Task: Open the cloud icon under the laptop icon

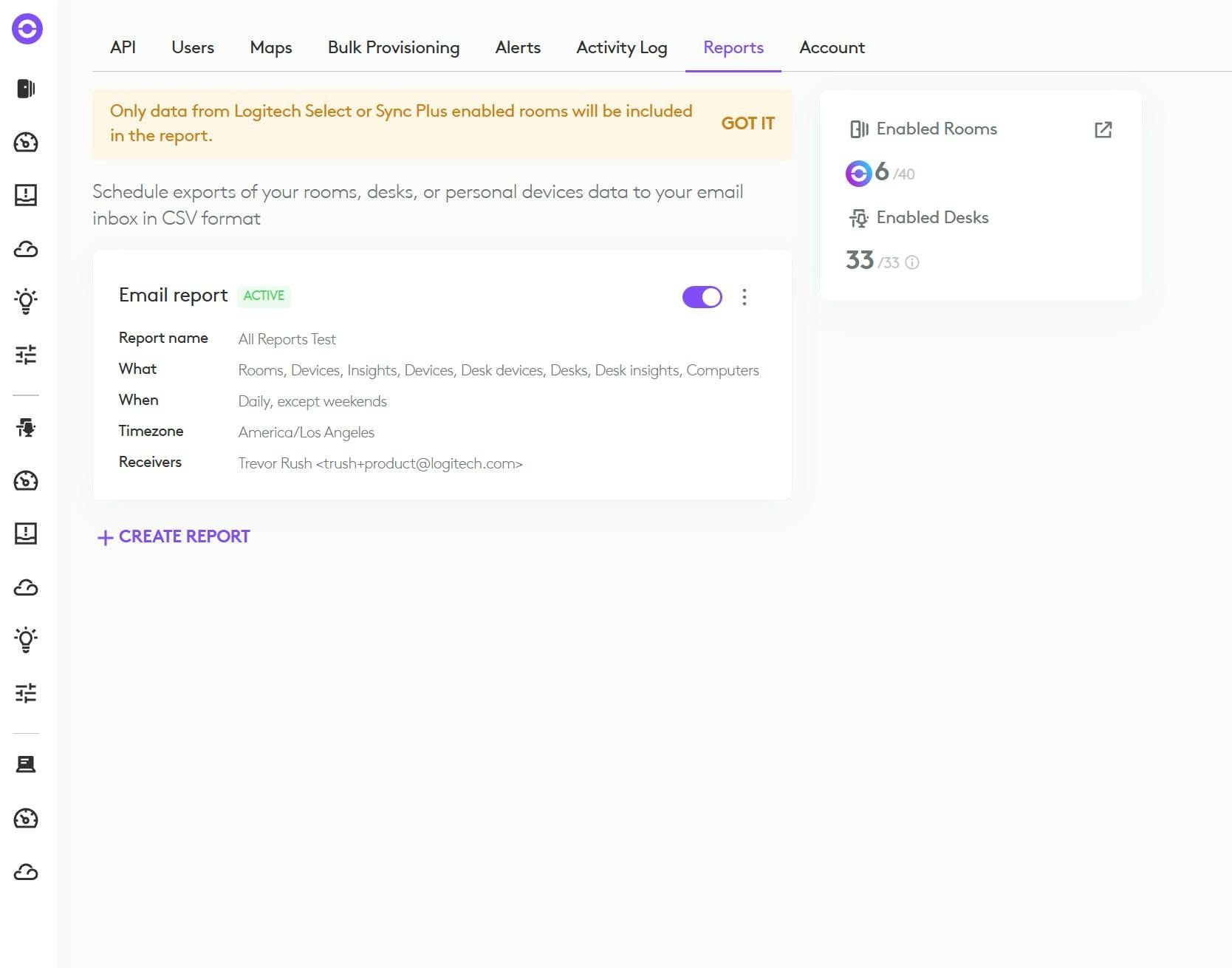Action: coord(26,872)
